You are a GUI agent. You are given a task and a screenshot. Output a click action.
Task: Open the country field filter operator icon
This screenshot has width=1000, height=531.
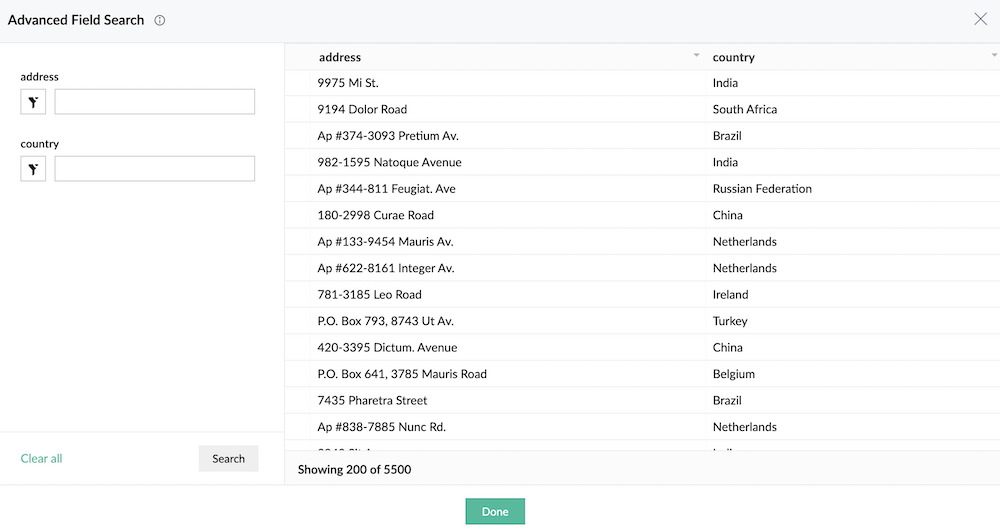point(33,169)
